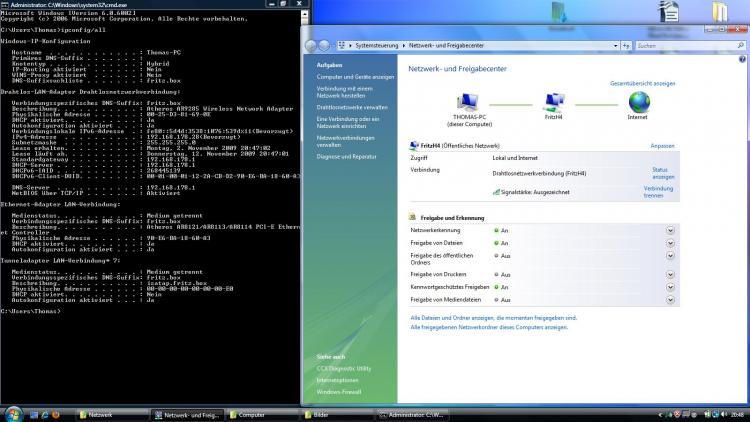Click the THOMAS-PC computer icon in network map
Viewport: 750px width, 422px height.
click(467, 102)
